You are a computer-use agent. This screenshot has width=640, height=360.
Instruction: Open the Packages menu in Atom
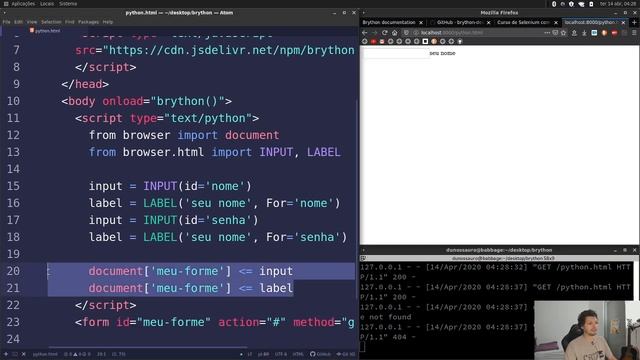[88, 22]
